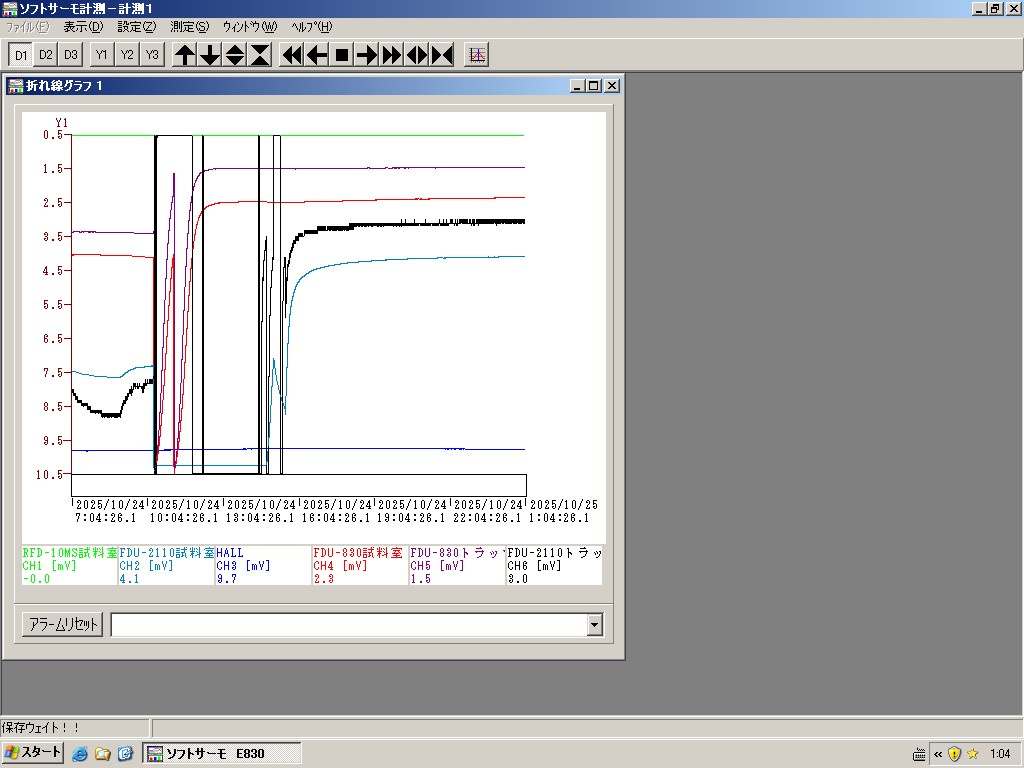Screen dimensions: 1024x768
Task: Expand the 設定(Z) settings menu
Action: click(136, 27)
